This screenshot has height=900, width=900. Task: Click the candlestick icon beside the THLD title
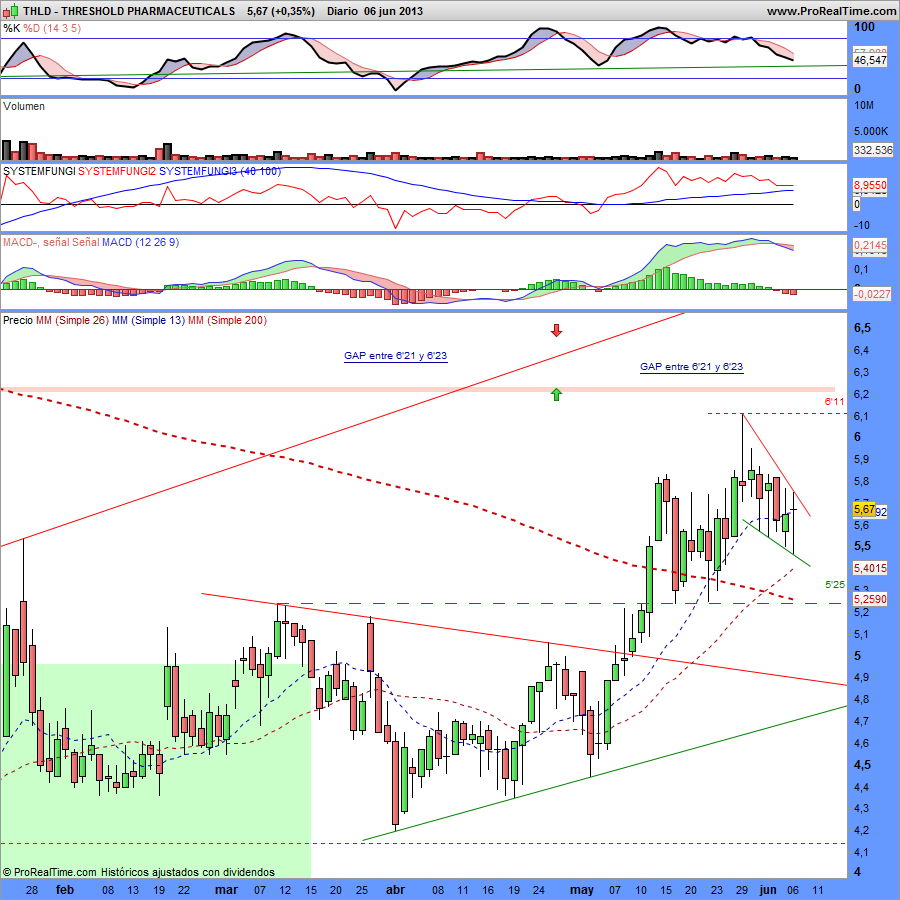10,11
